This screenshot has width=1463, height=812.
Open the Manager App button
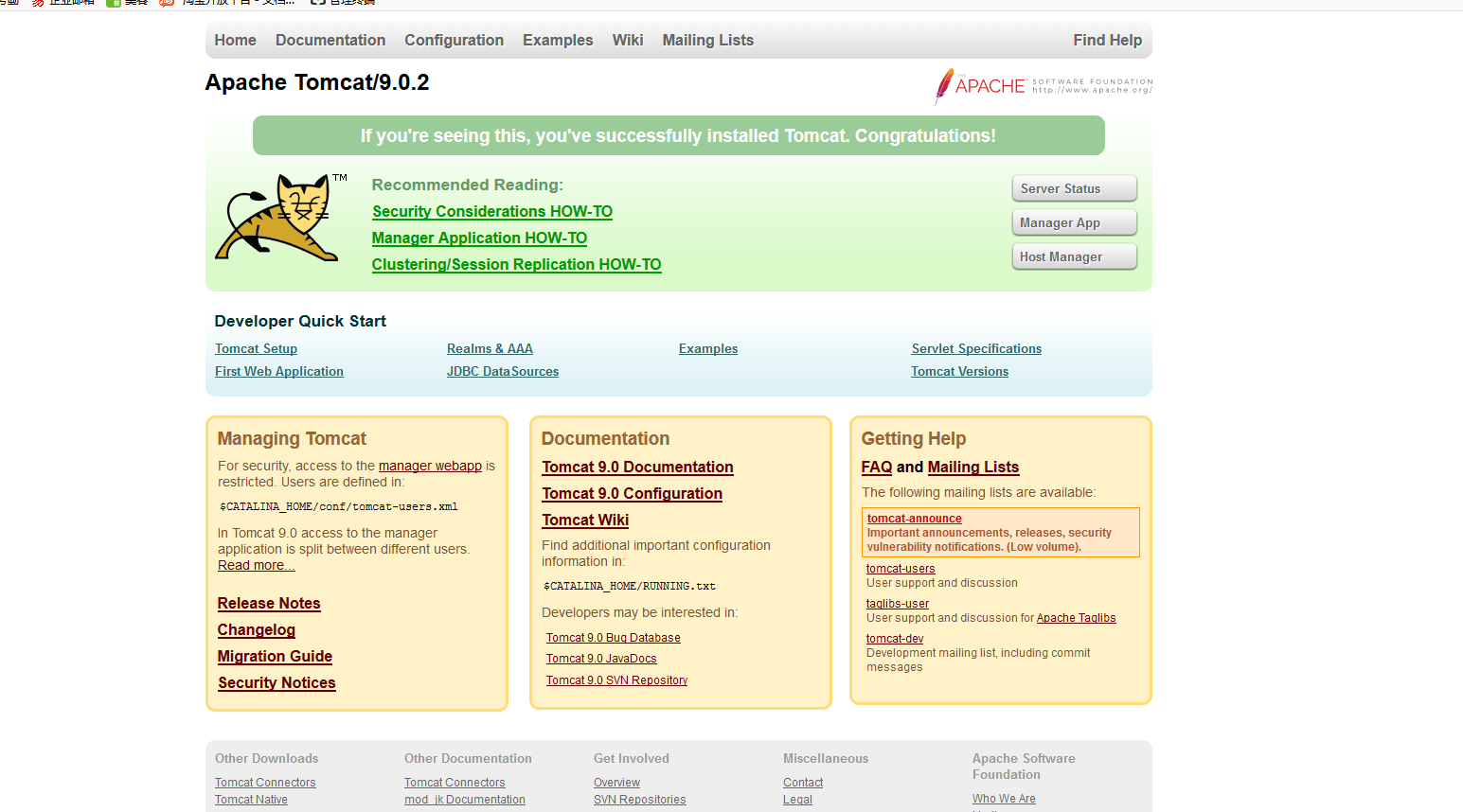click(1075, 222)
